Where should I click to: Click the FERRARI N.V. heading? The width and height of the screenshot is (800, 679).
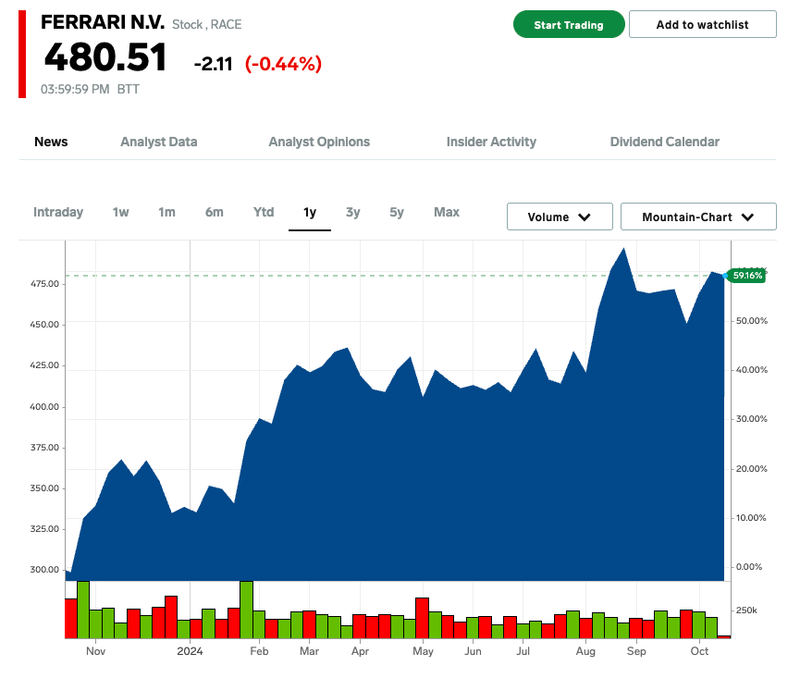[103, 22]
